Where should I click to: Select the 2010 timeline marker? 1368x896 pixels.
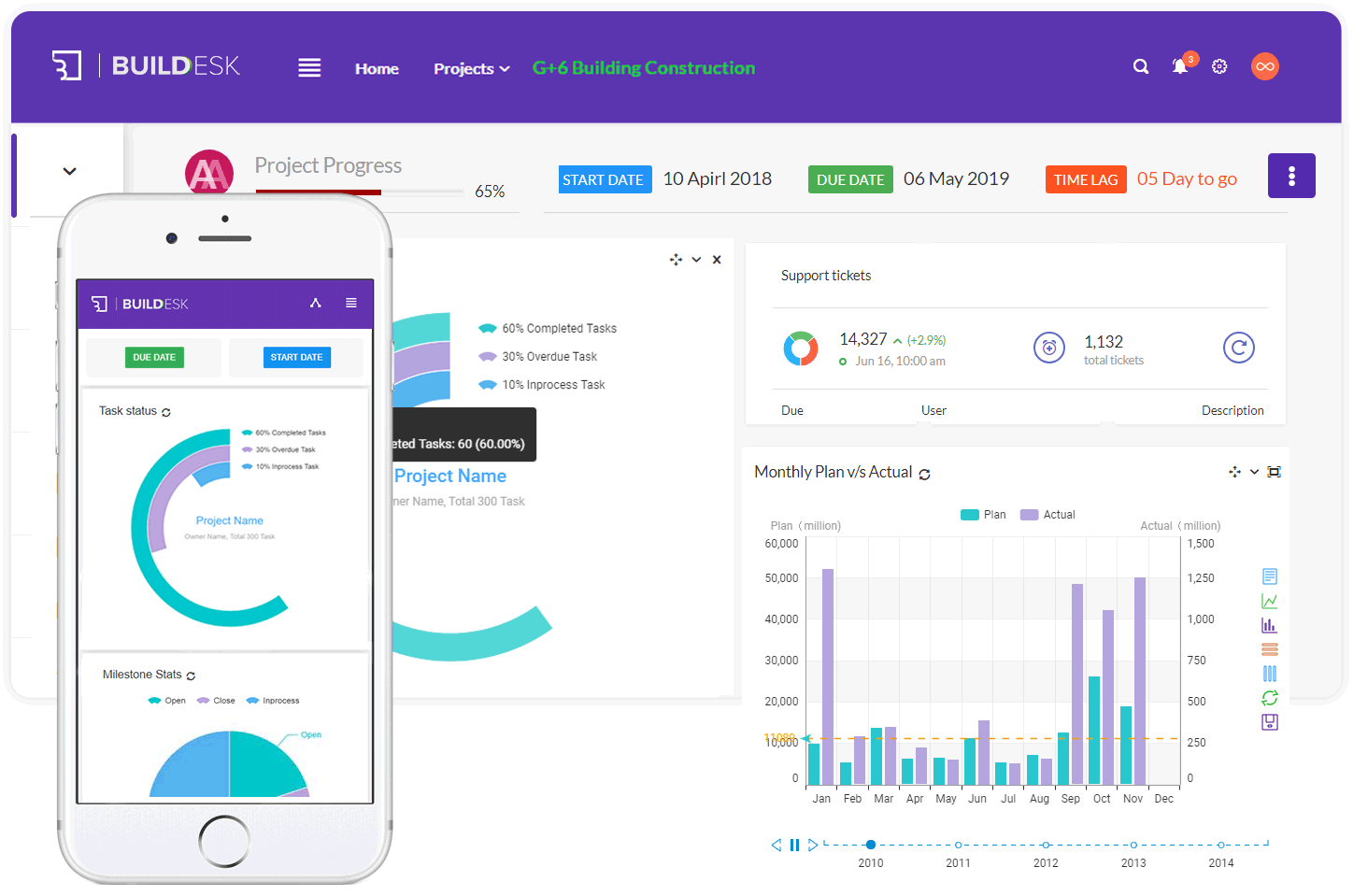pos(871,845)
